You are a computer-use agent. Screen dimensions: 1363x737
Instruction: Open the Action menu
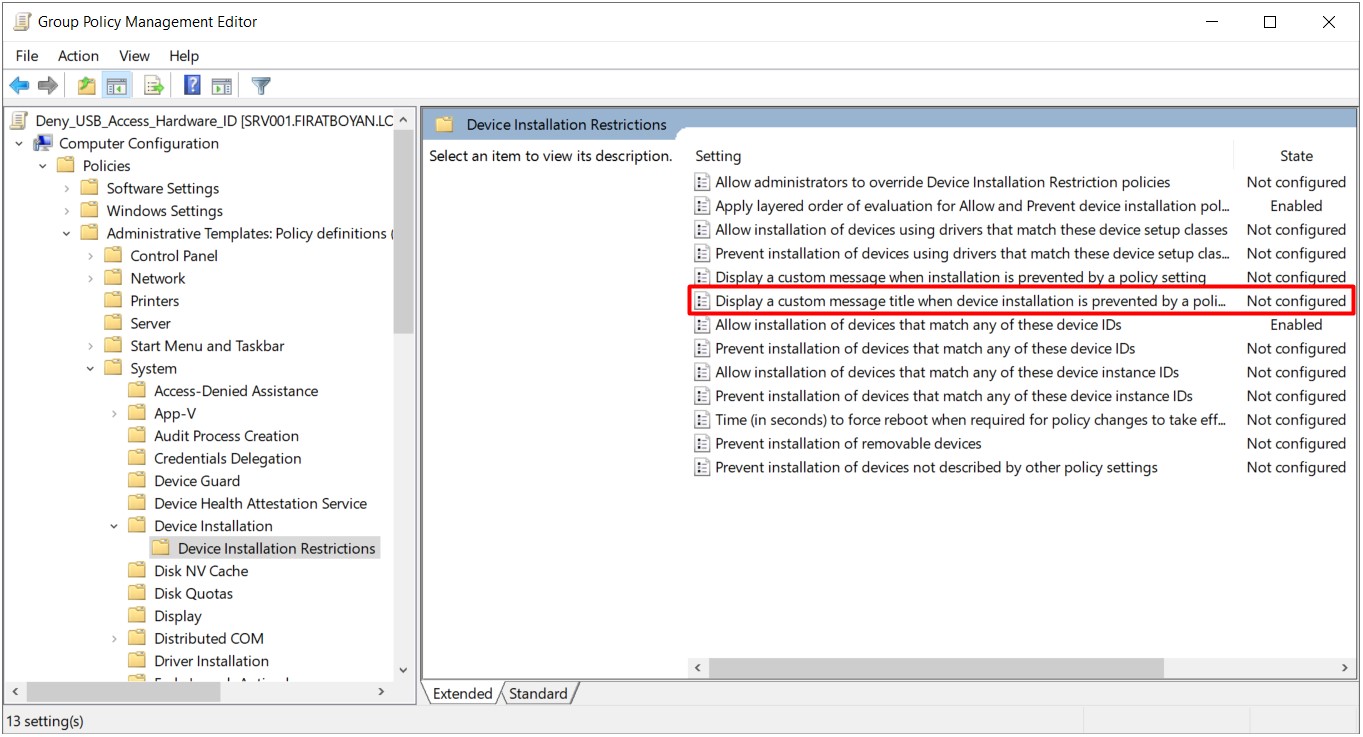tap(78, 56)
